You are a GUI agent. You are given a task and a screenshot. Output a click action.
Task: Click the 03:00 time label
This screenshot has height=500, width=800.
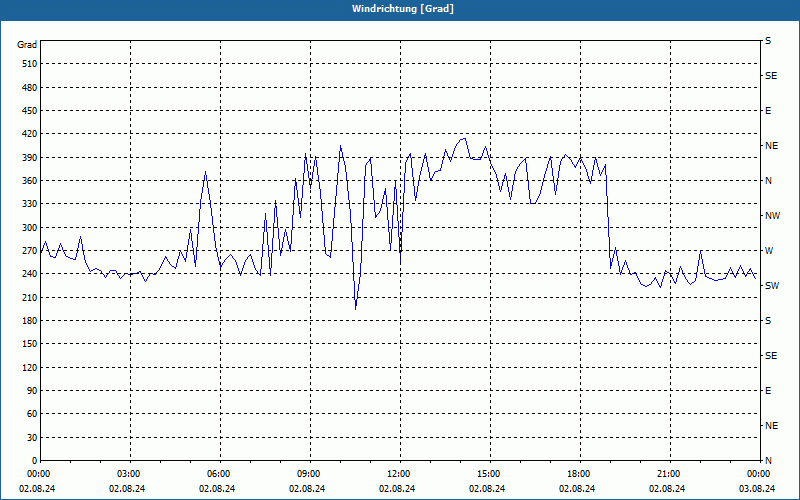coord(128,474)
